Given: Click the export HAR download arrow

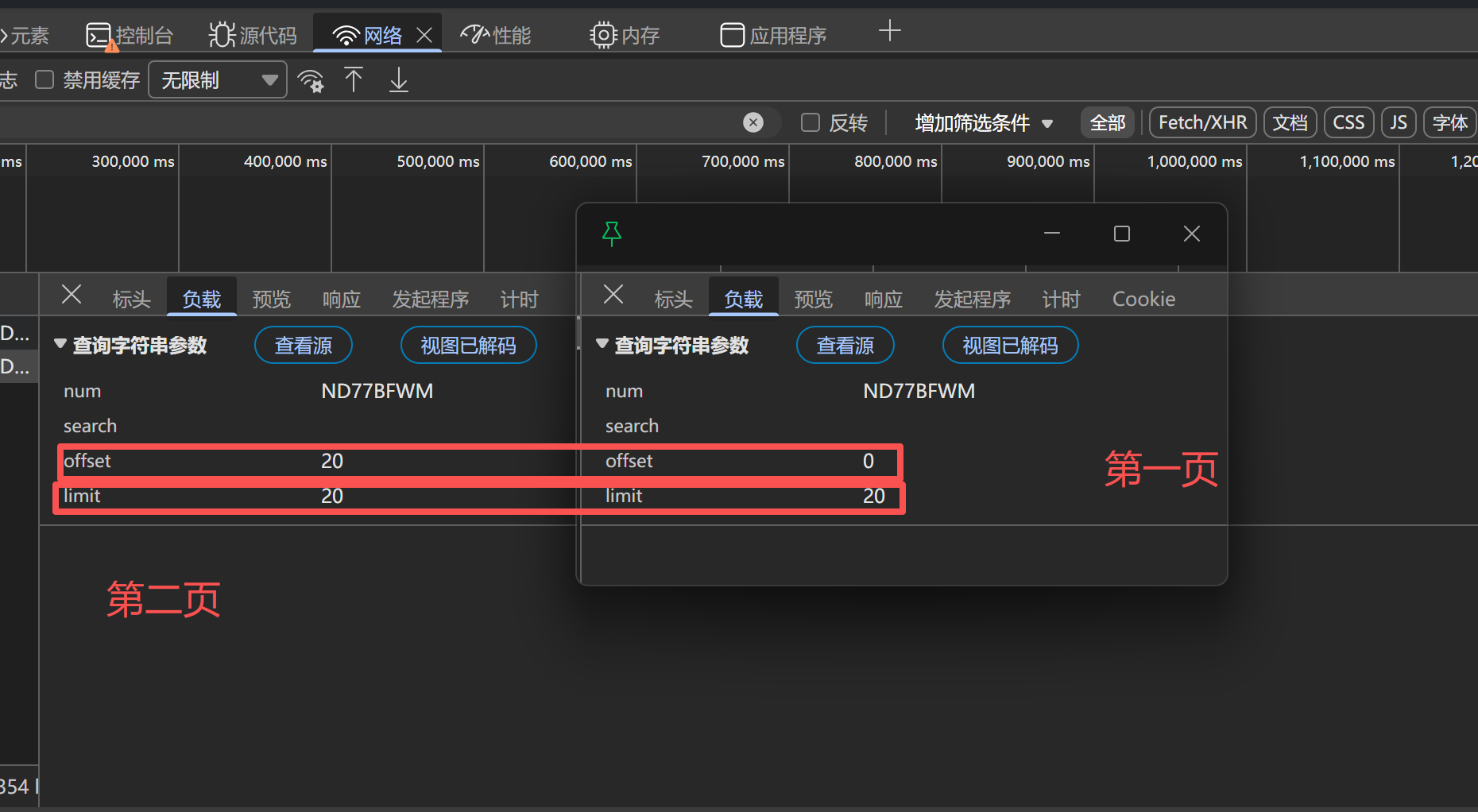Looking at the screenshot, I should [x=399, y=80].
